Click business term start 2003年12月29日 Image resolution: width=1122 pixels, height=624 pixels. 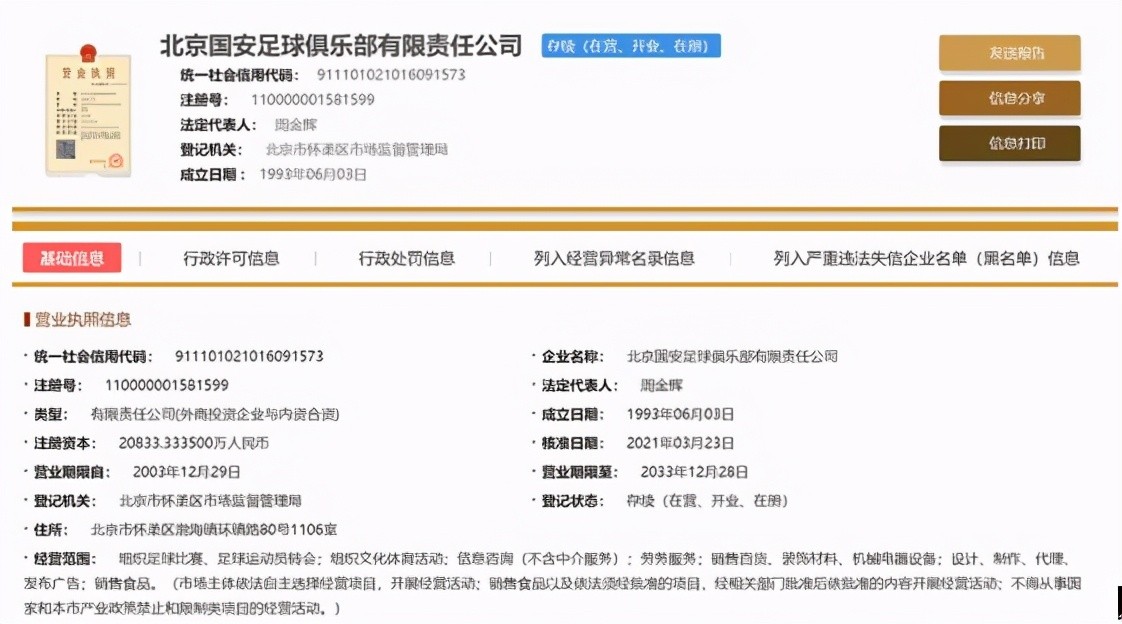(x=186, y=472)
